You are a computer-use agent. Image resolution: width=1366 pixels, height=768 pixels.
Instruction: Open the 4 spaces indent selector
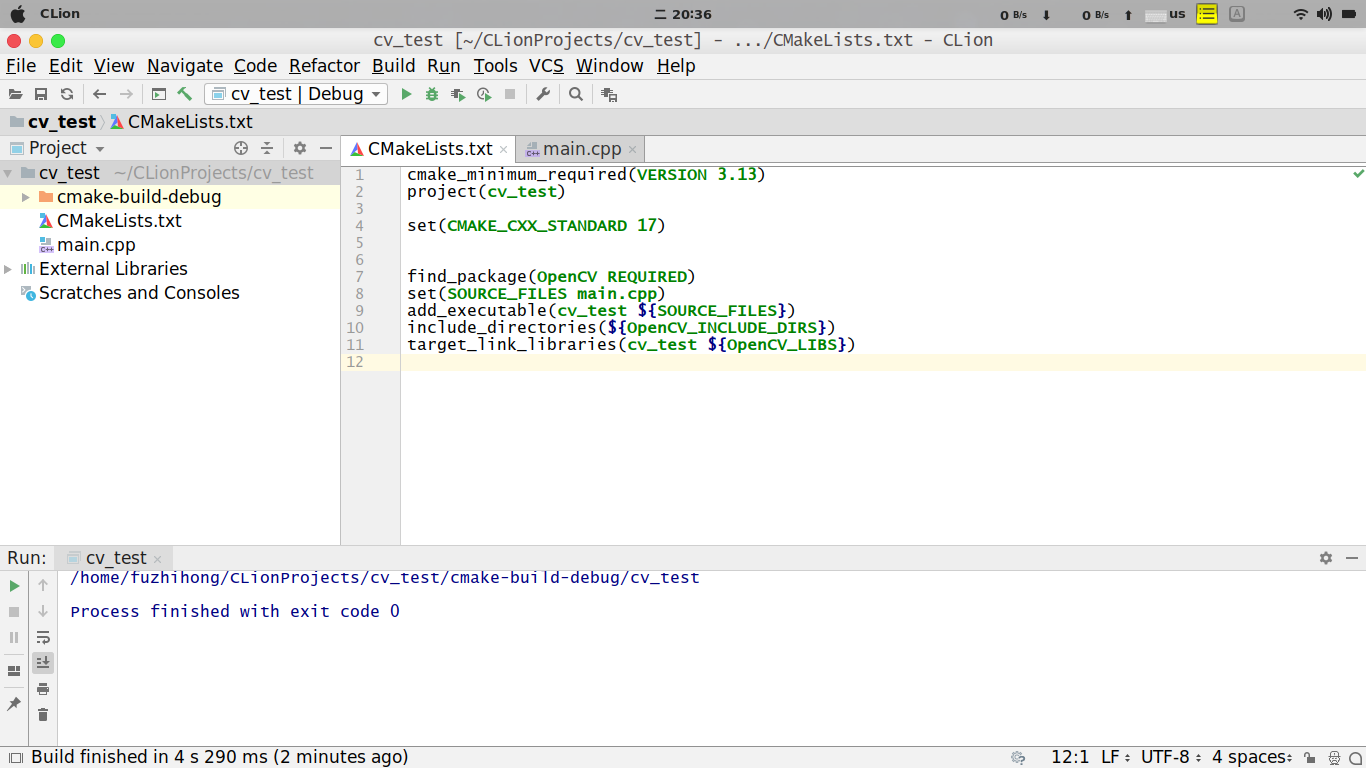1253,757
